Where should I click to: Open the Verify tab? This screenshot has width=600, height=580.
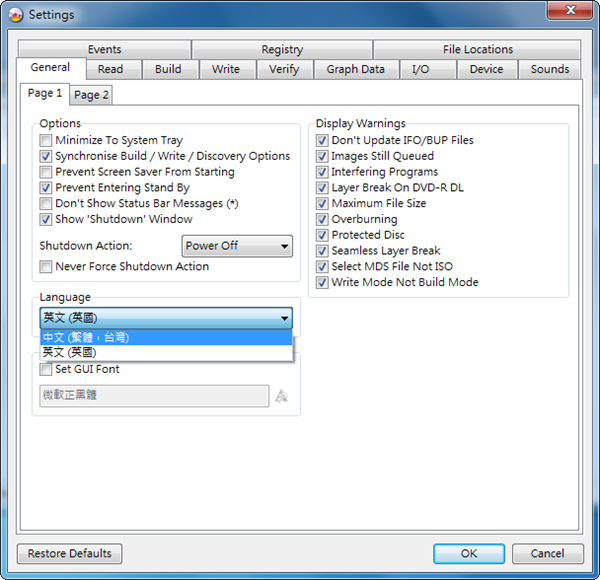click(284, 69)
